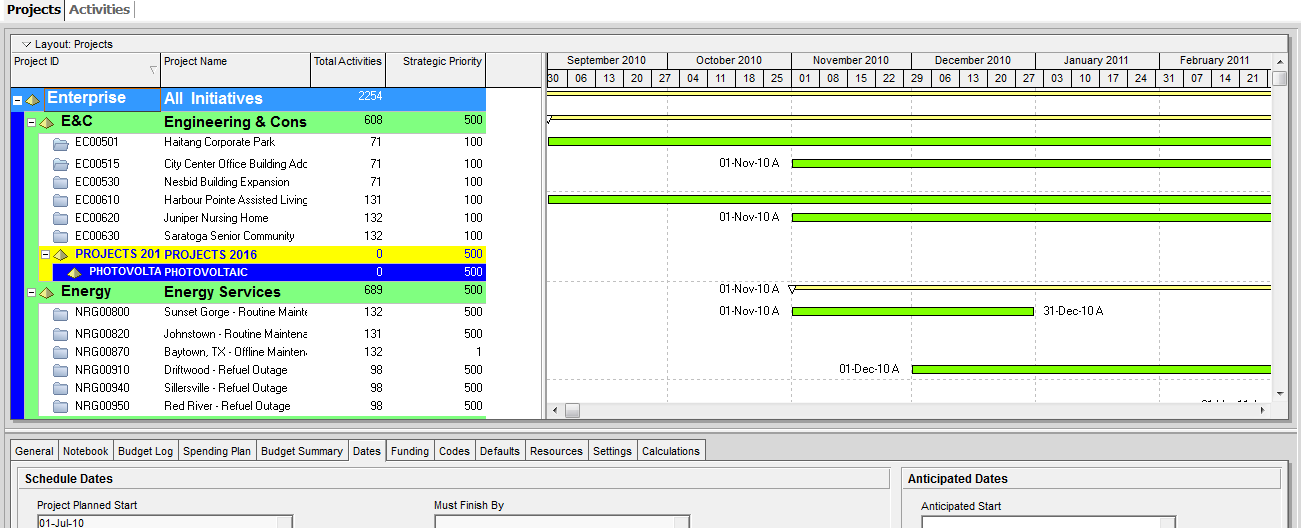Open the Settings tab
Viewport: 1301px width, 528px height.
[612, 451]
